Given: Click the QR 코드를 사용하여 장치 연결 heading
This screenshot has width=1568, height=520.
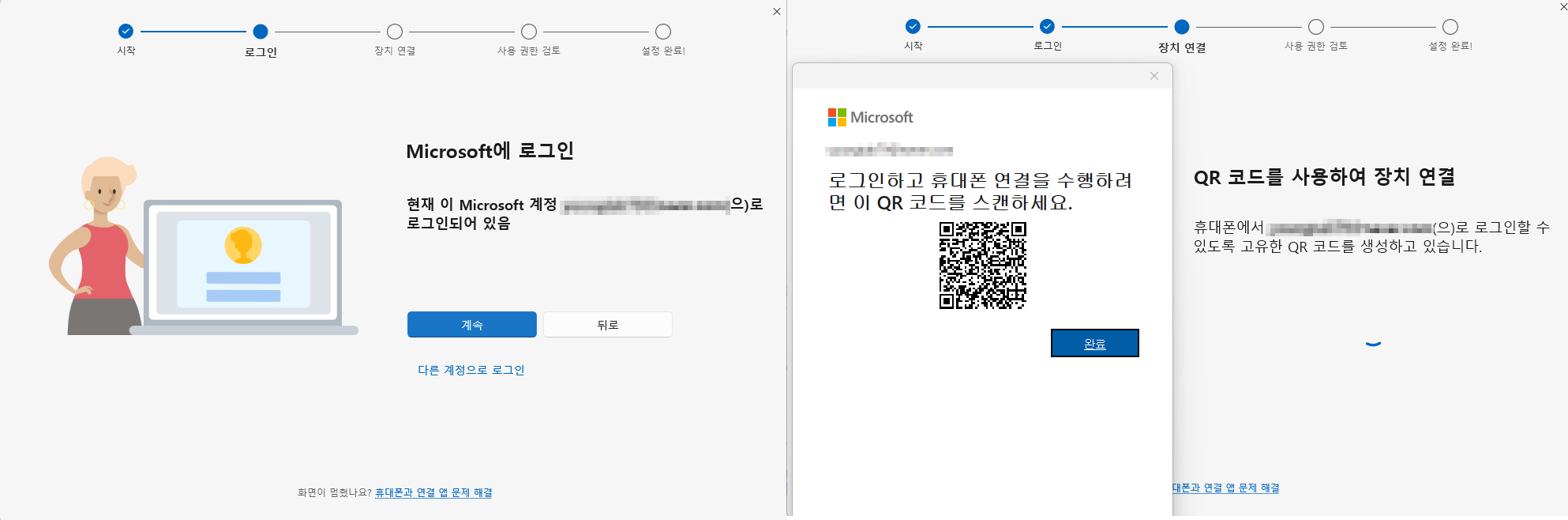Looking at the screenshot, I should 1324,177.
